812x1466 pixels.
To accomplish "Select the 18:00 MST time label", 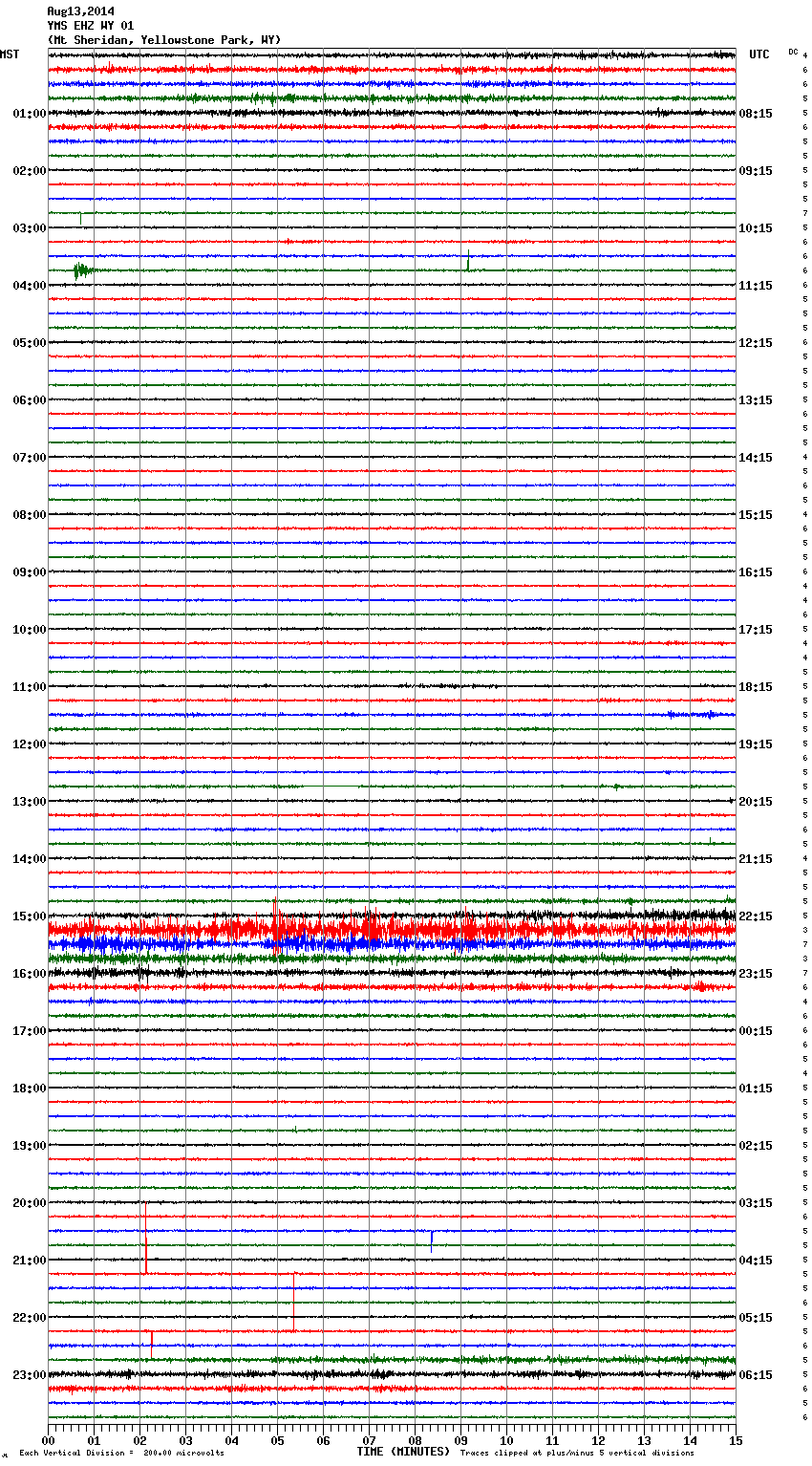I will [30, 1089].
